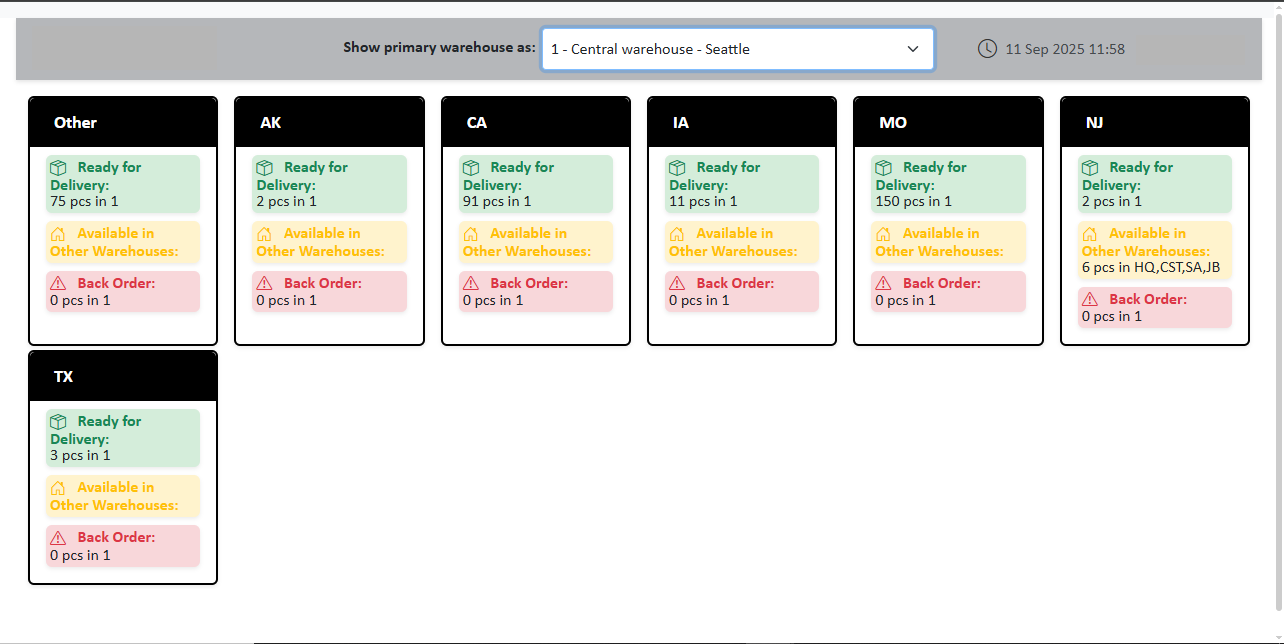Click the warning triangle in CA Back Order

[x=471, y=284]
